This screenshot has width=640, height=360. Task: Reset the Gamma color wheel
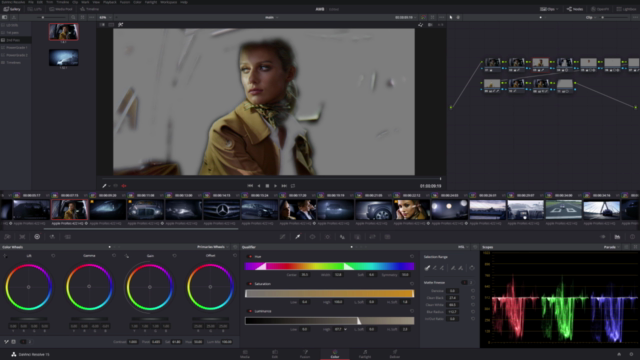tap(114, 256)
